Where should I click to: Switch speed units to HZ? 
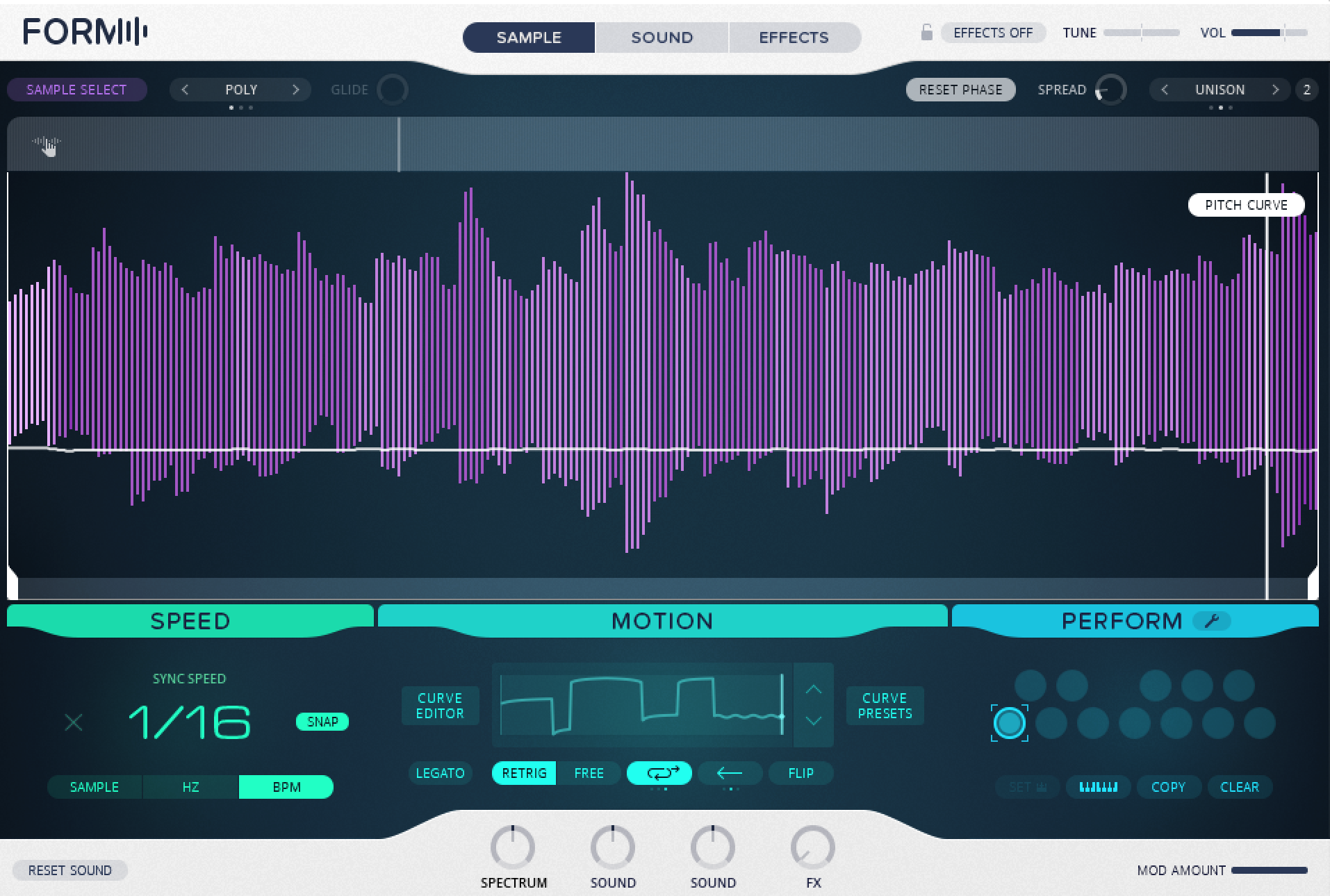(190, 786)
